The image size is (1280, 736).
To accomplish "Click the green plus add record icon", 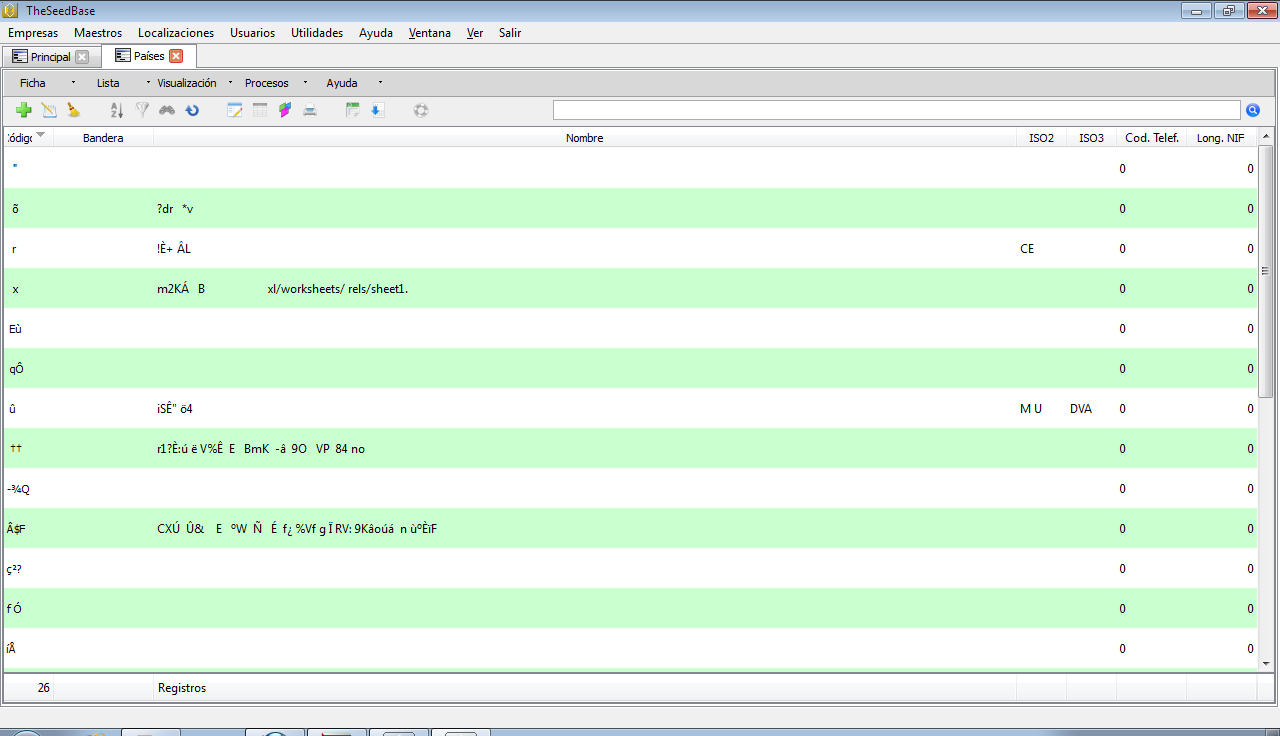I will tap(24, 110).
